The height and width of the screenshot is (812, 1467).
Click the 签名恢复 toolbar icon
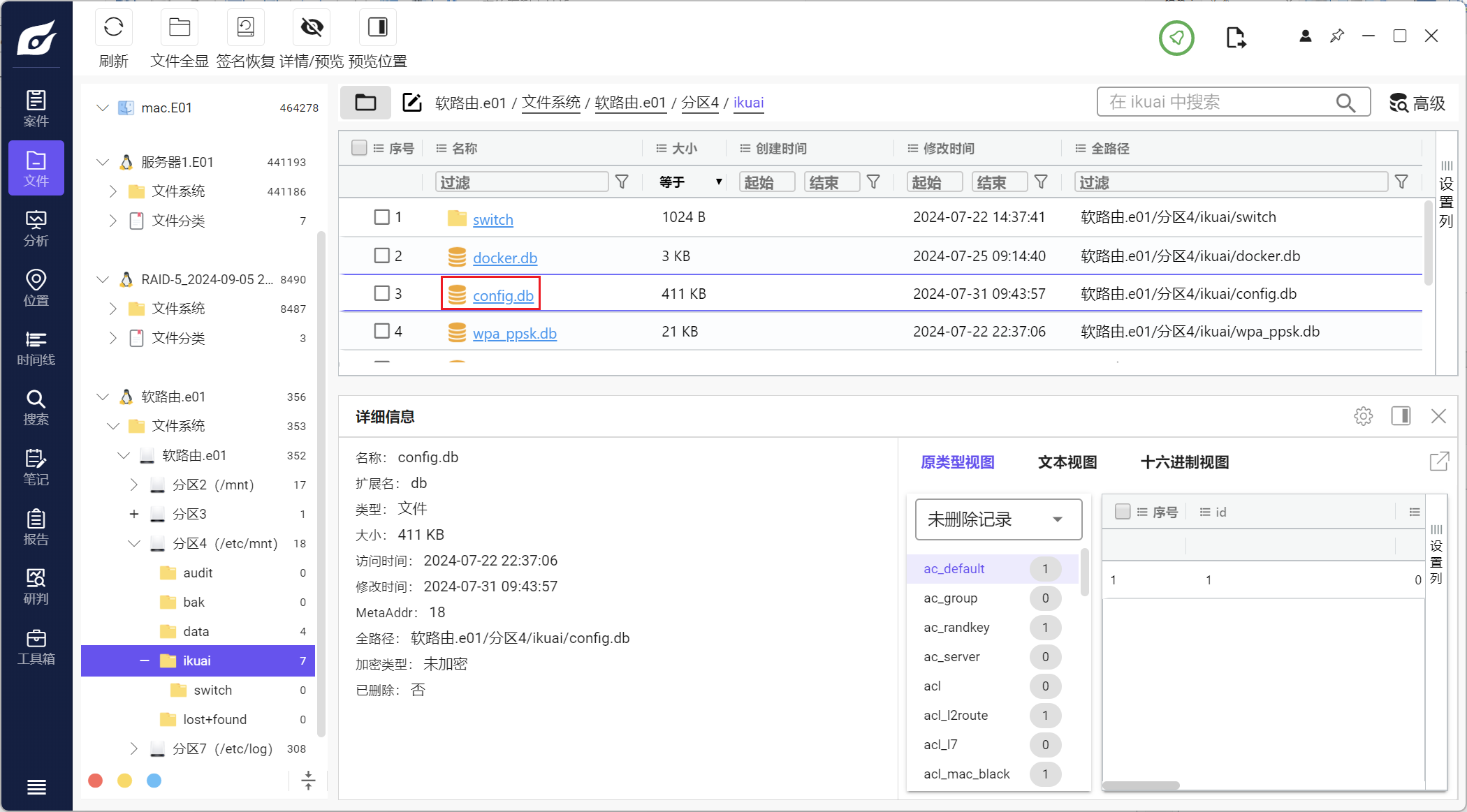click(245, 27)
